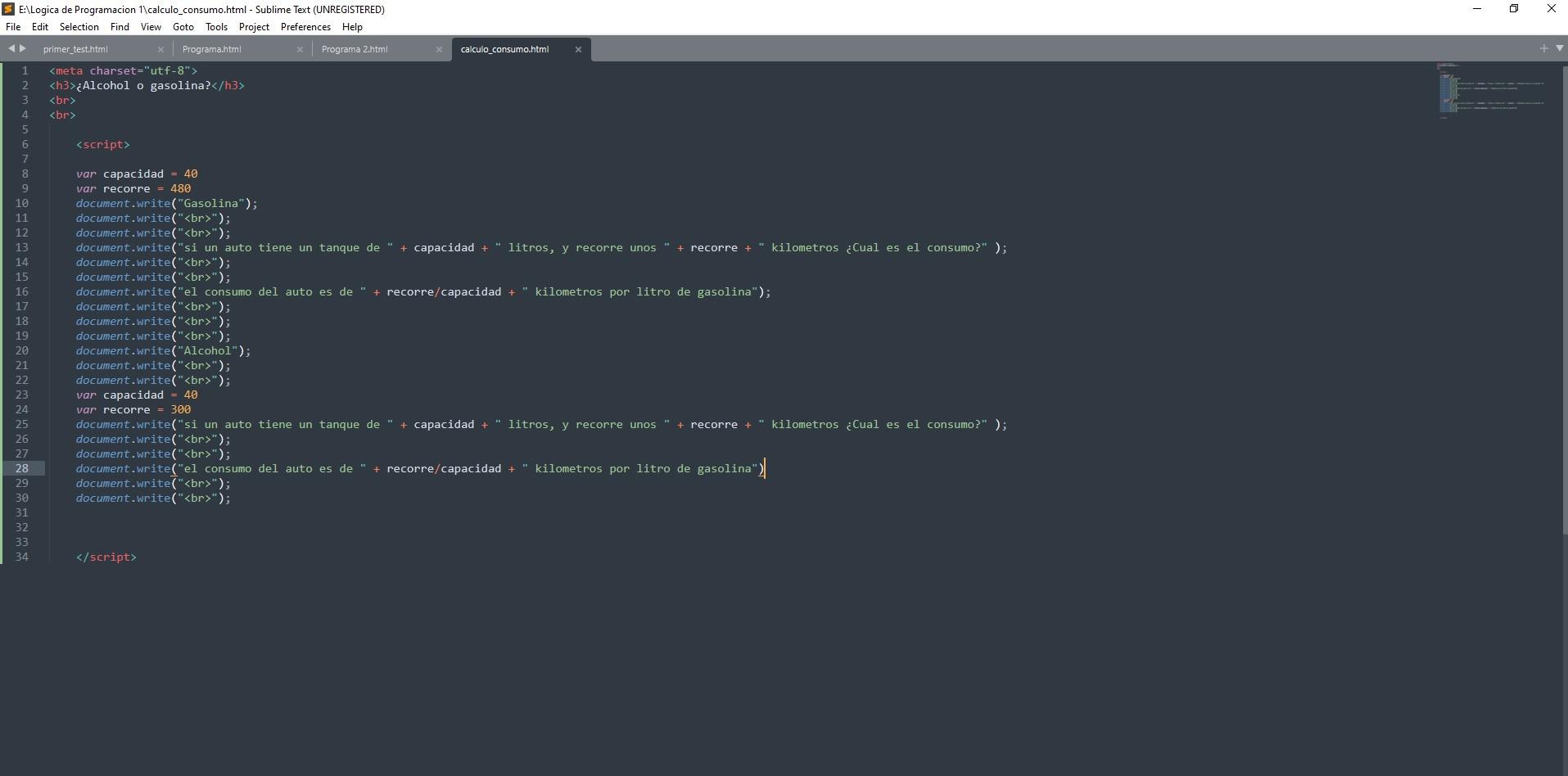Image resolution: width=1568 pixels, height=776 pixels.
Task: Close the Programa.html tab
Action: [x=300, y=49]
